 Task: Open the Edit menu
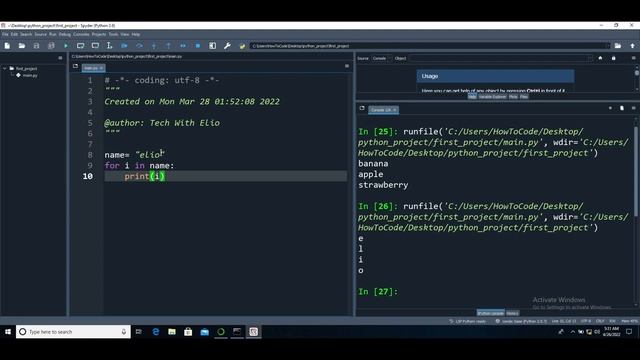[14, 34]
